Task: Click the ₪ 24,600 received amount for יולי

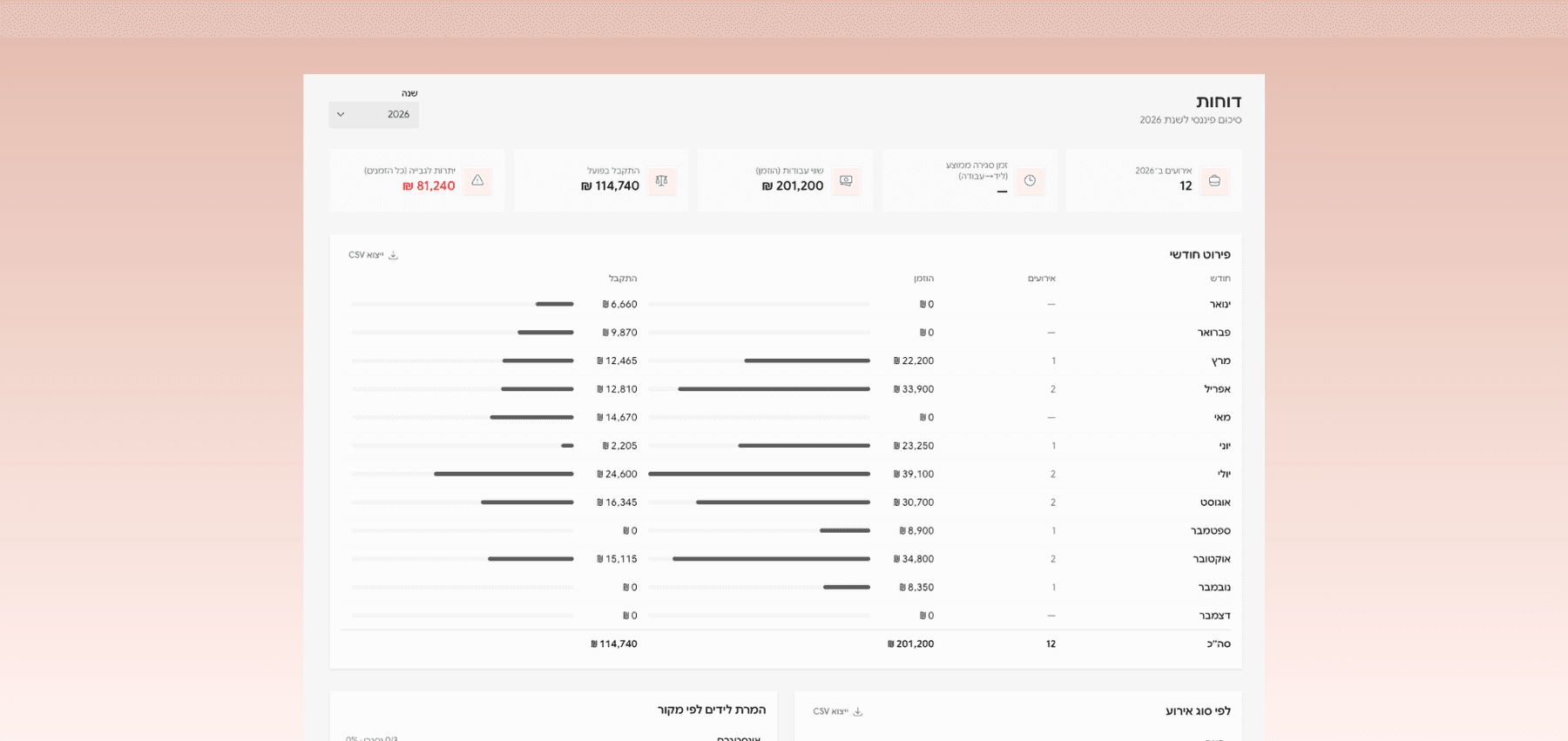Action: click(617, 475)
